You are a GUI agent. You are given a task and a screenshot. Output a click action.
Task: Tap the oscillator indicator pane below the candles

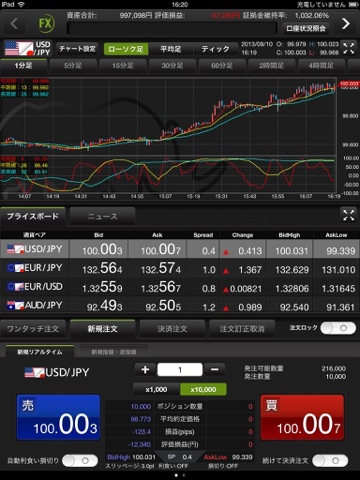pyautogui.click(x=168, y=174)
